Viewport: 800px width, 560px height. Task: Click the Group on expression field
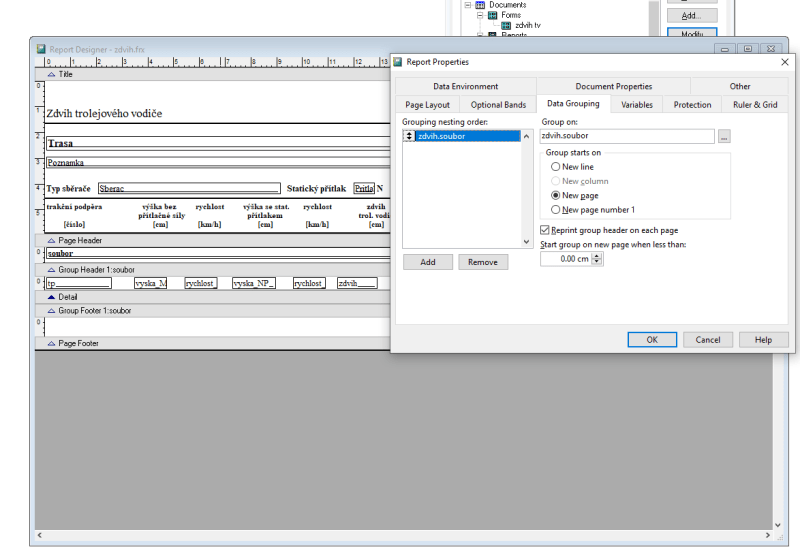click(627, 136)
